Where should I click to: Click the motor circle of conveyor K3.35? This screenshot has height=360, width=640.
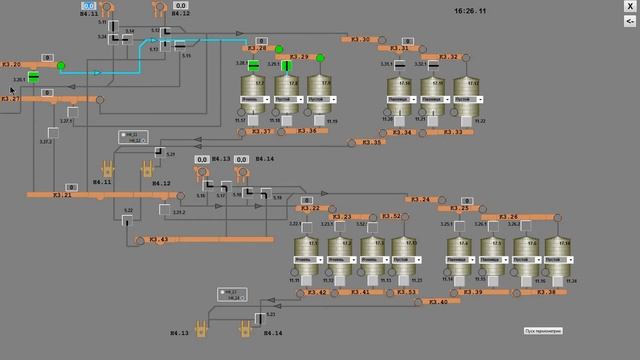pos(351,143)
